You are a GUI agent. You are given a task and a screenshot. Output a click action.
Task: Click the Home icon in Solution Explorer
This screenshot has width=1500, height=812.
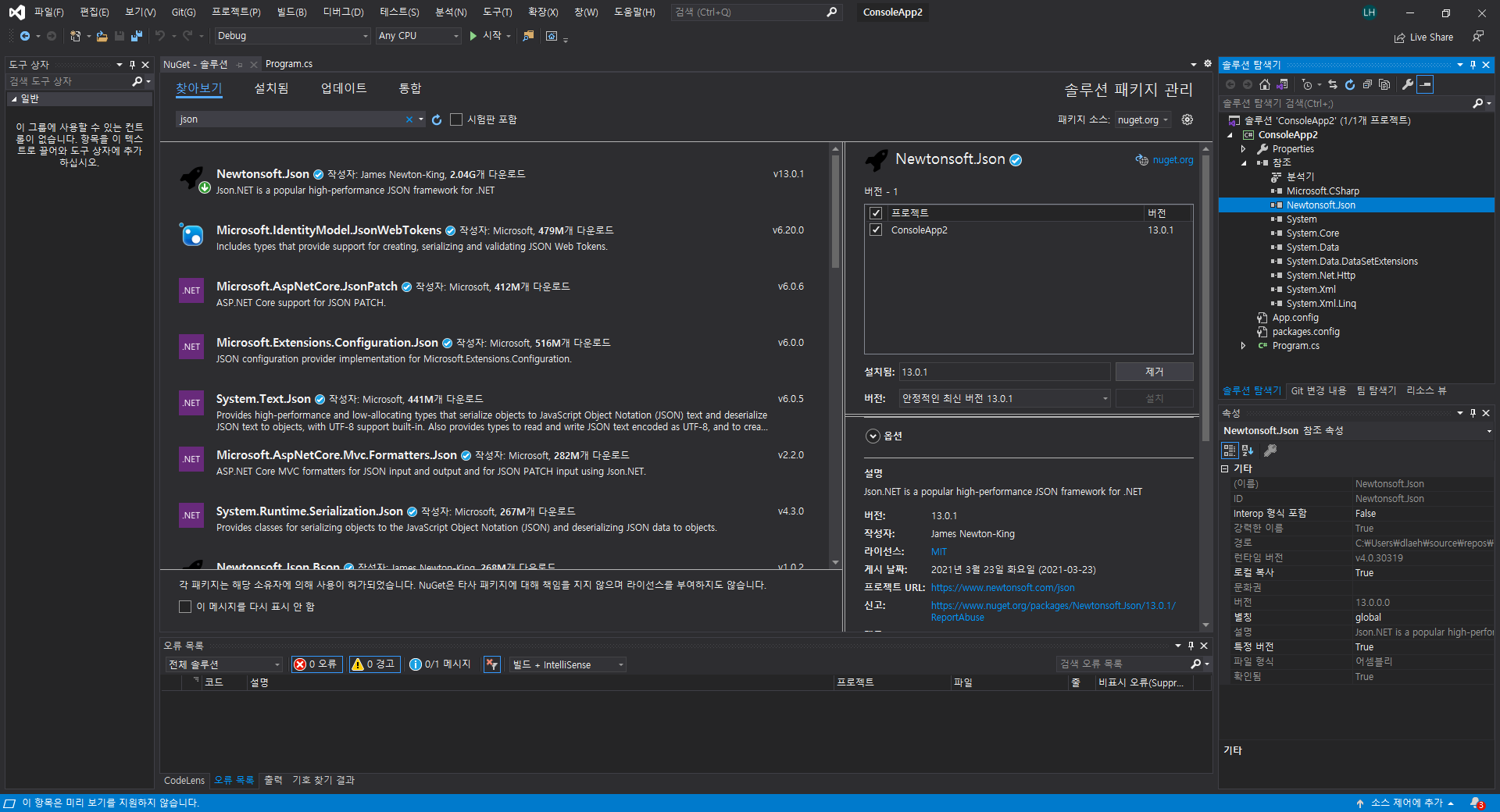point(1265,84)
